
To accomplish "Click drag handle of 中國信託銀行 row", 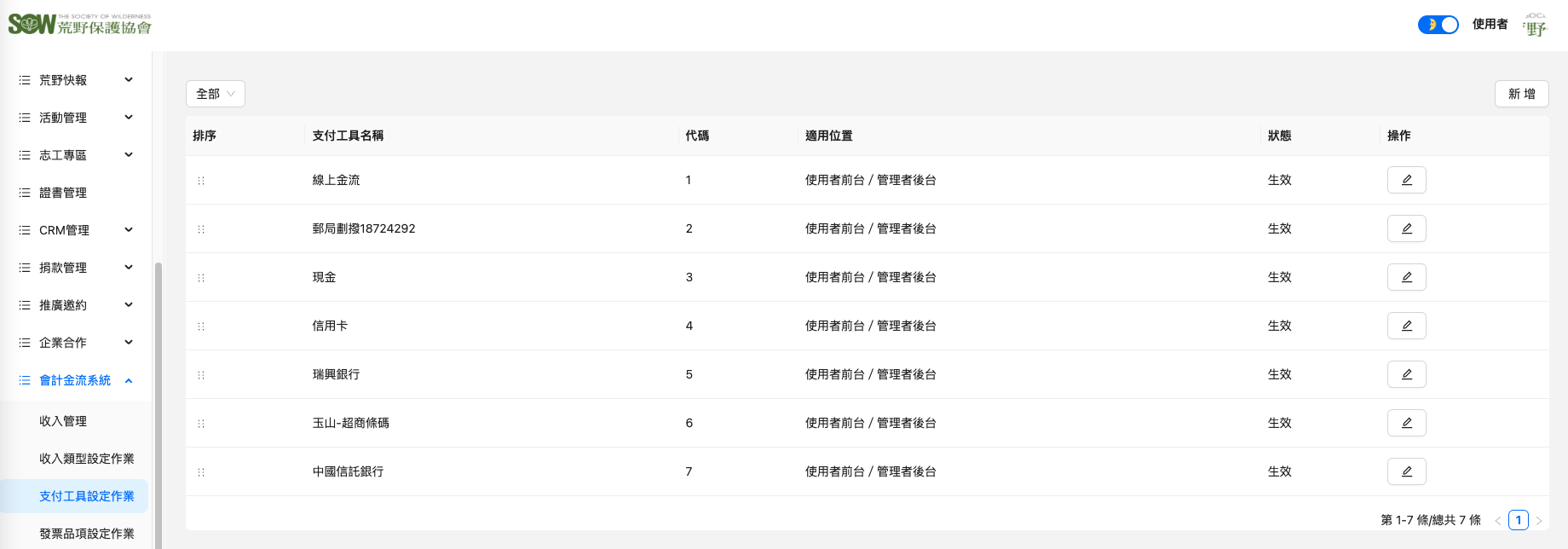I will 201,472.
